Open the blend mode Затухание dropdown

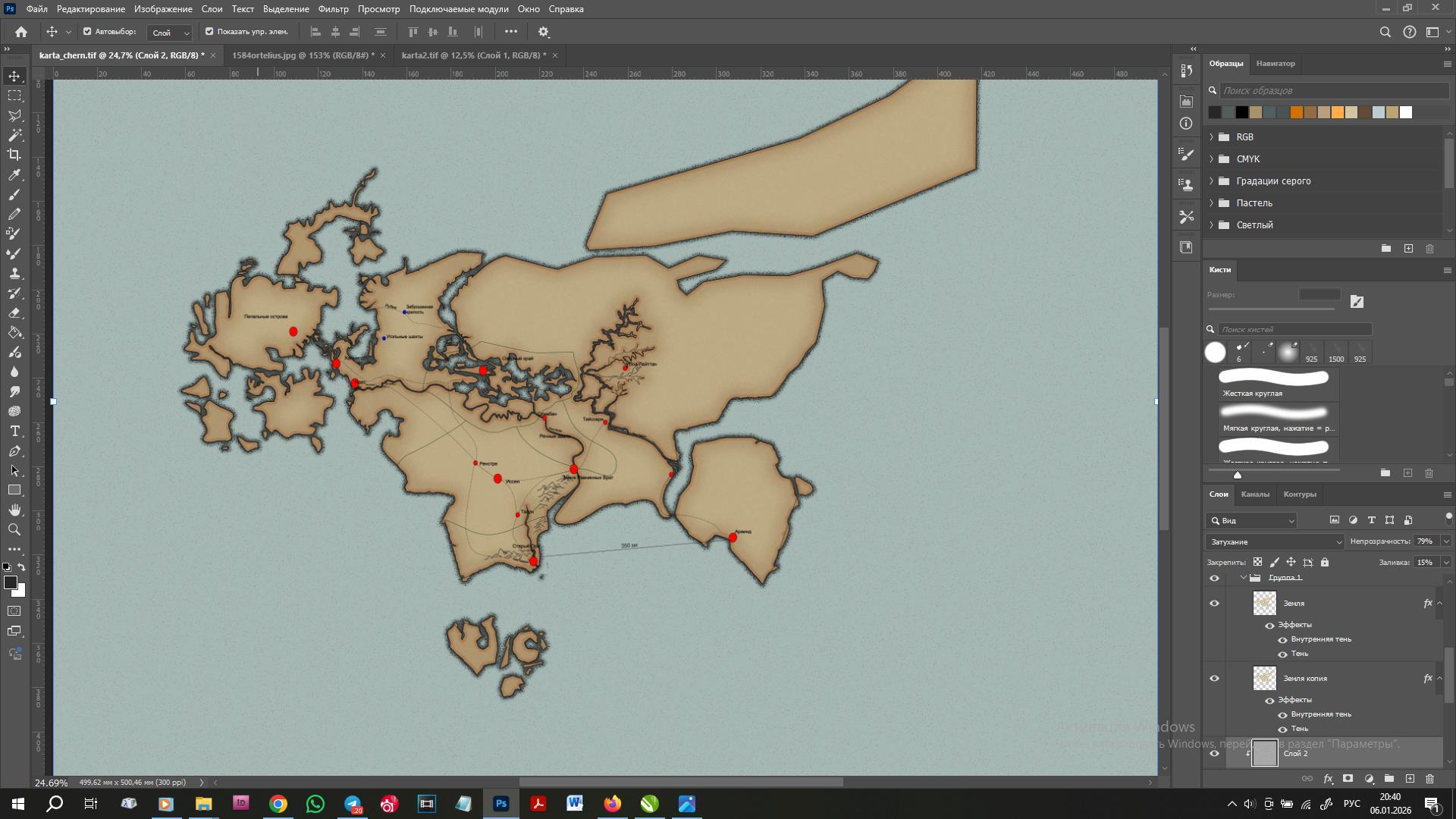point(1274,541)
